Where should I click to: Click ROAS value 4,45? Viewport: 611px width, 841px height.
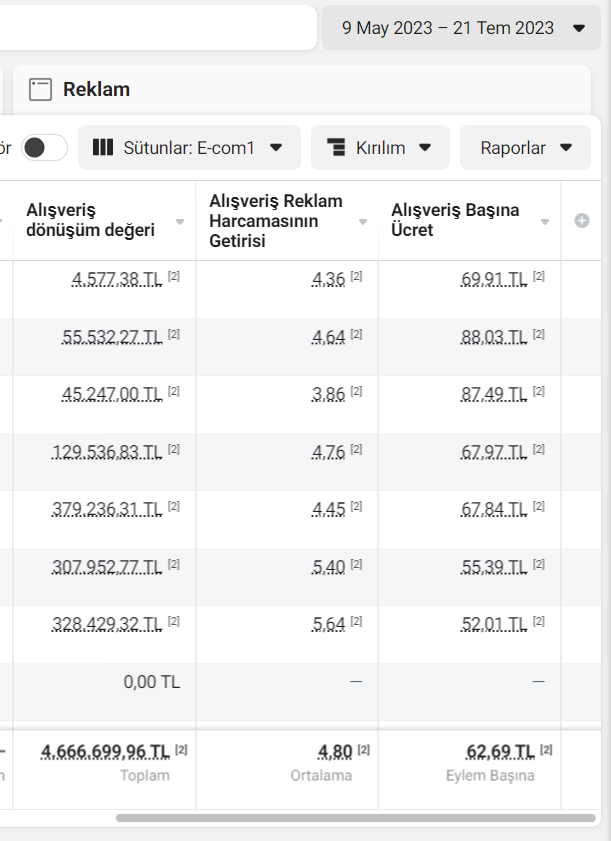pyautogui.click(x=328, y=509)
